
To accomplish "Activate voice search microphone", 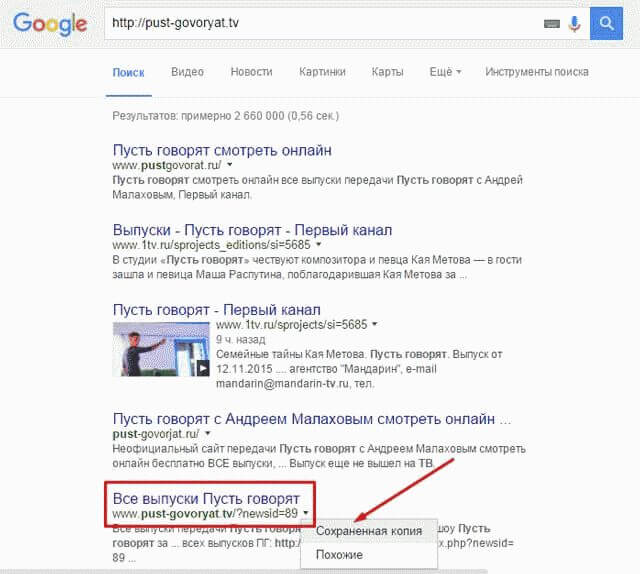I will pos(574,24).
